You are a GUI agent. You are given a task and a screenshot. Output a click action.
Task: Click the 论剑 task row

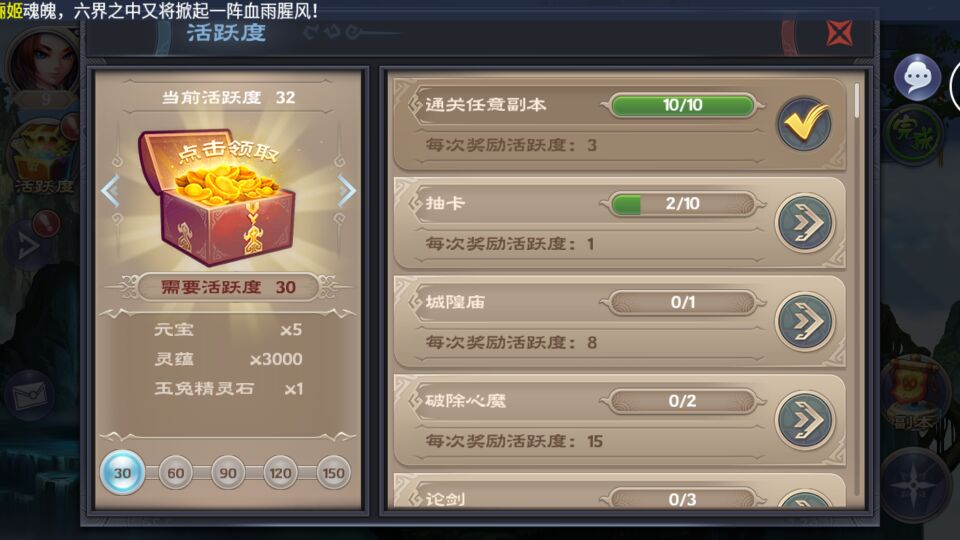[620, 490]
